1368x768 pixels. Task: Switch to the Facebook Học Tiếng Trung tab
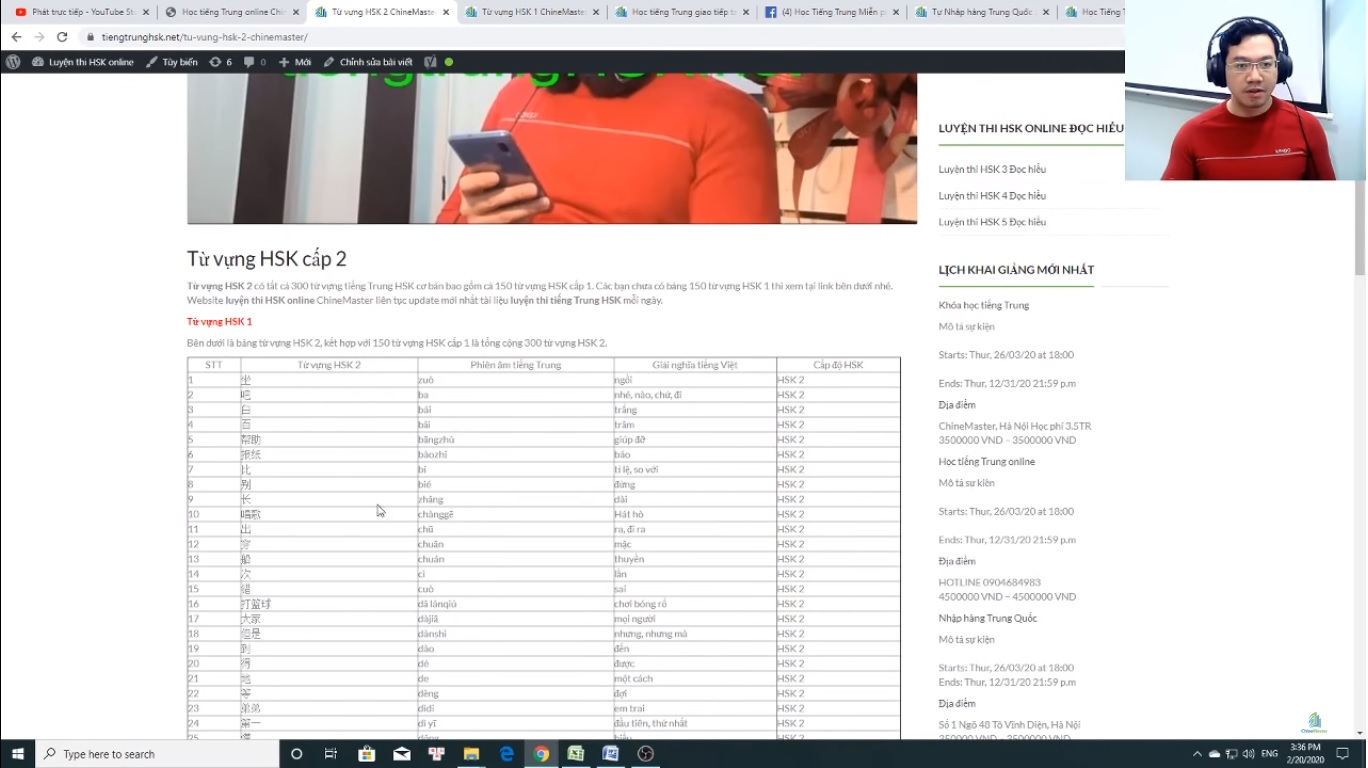pos(830,12)
